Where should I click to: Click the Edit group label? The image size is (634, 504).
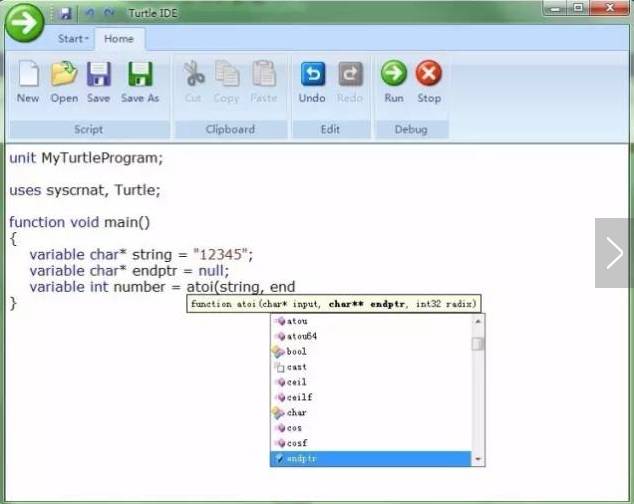pyautogui.click(x=330, y=129)
